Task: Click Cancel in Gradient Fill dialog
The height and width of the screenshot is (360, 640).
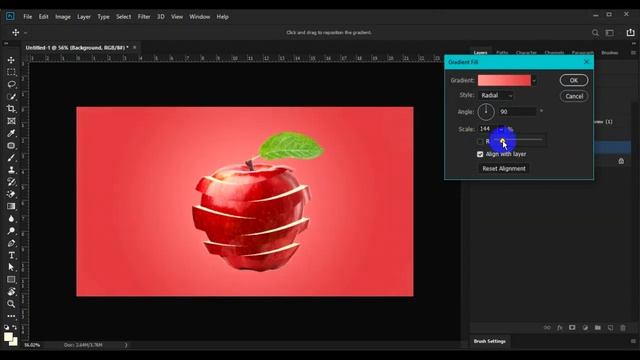Action: [x=574, y=96]
